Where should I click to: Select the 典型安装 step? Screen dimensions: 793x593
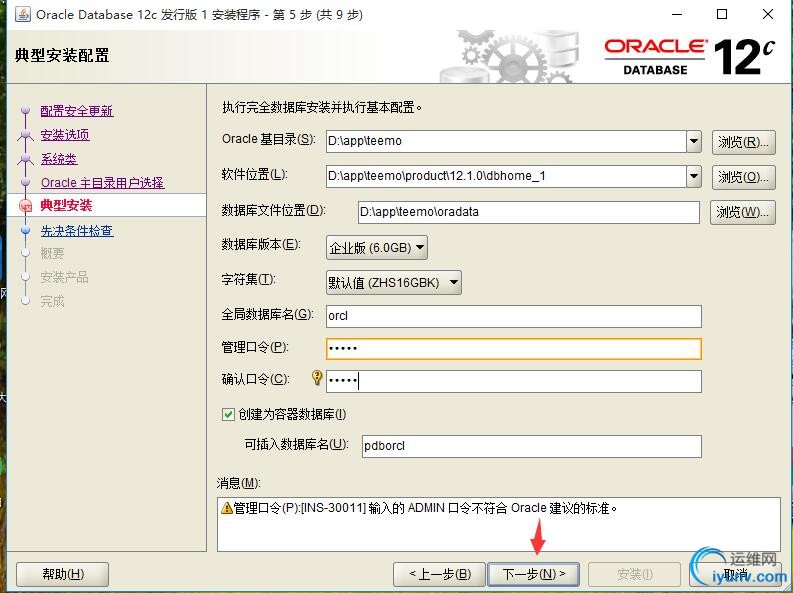coord(66,206)
